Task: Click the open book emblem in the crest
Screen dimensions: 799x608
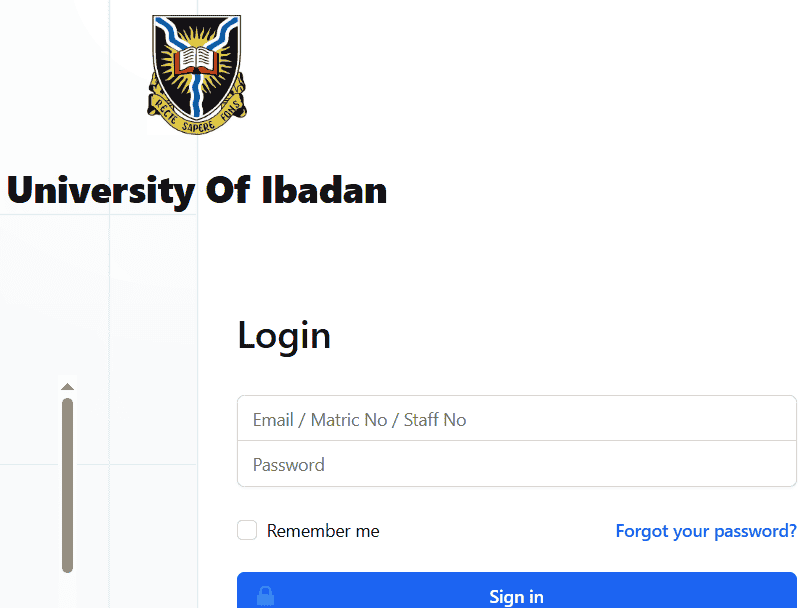Action: (196, 62)
